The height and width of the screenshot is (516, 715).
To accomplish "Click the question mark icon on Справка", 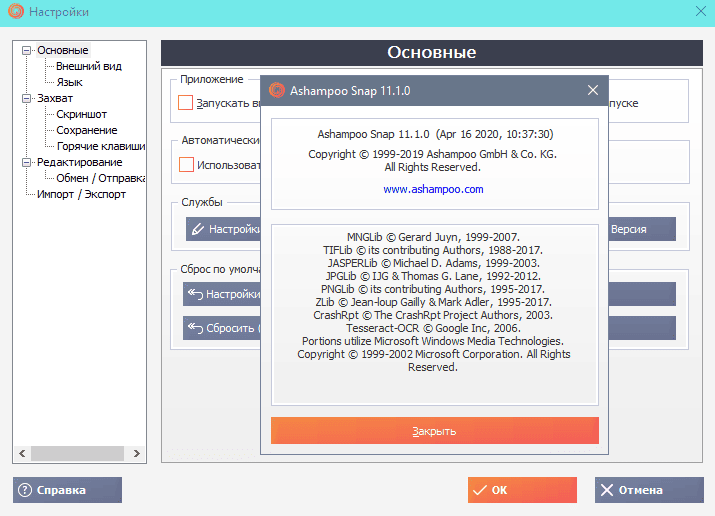I will tap(25, 490).
